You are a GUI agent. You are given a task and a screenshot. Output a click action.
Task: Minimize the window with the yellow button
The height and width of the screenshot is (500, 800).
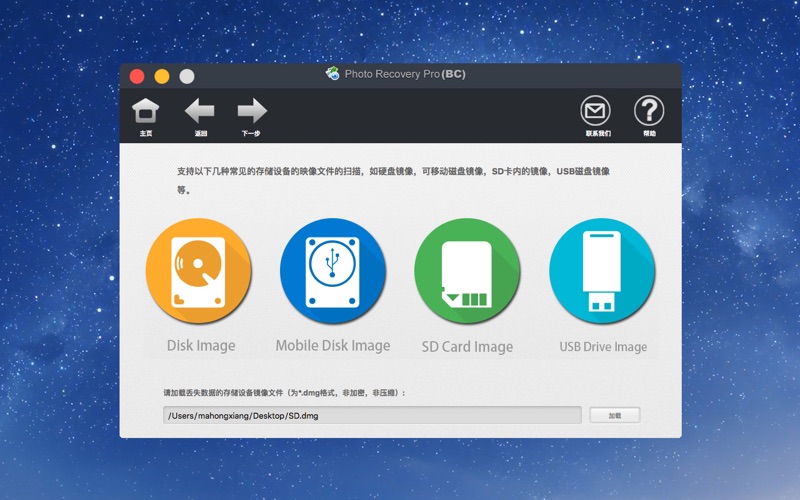(161, 76)
